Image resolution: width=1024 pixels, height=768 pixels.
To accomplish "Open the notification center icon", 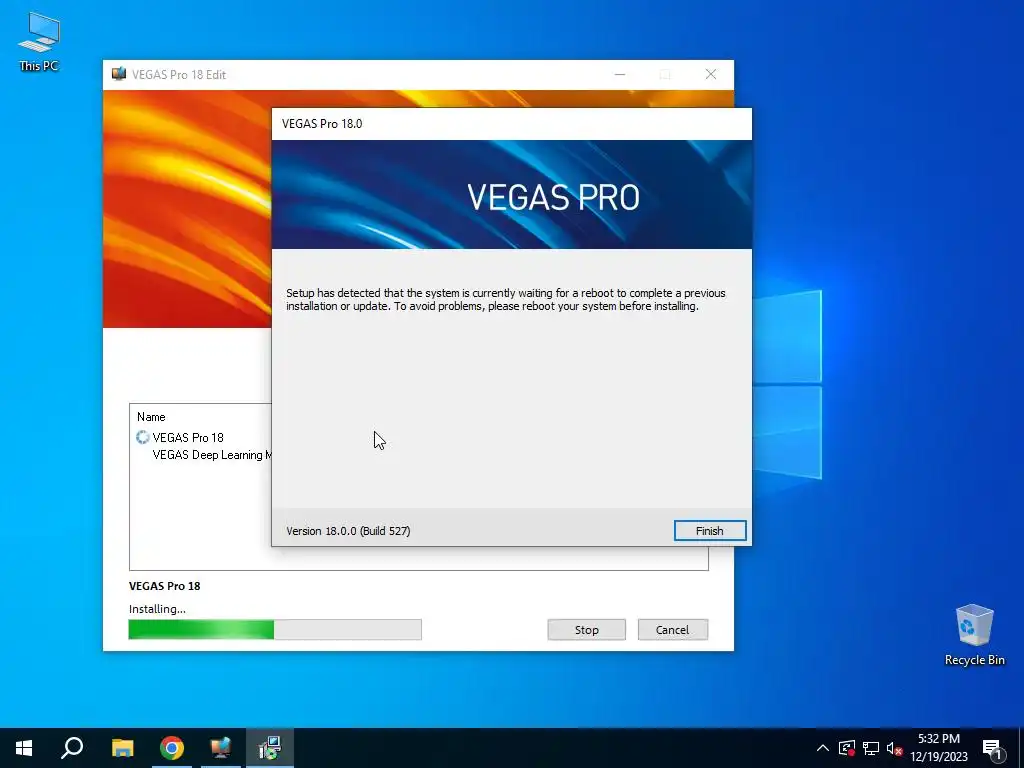I will [993, 749].
